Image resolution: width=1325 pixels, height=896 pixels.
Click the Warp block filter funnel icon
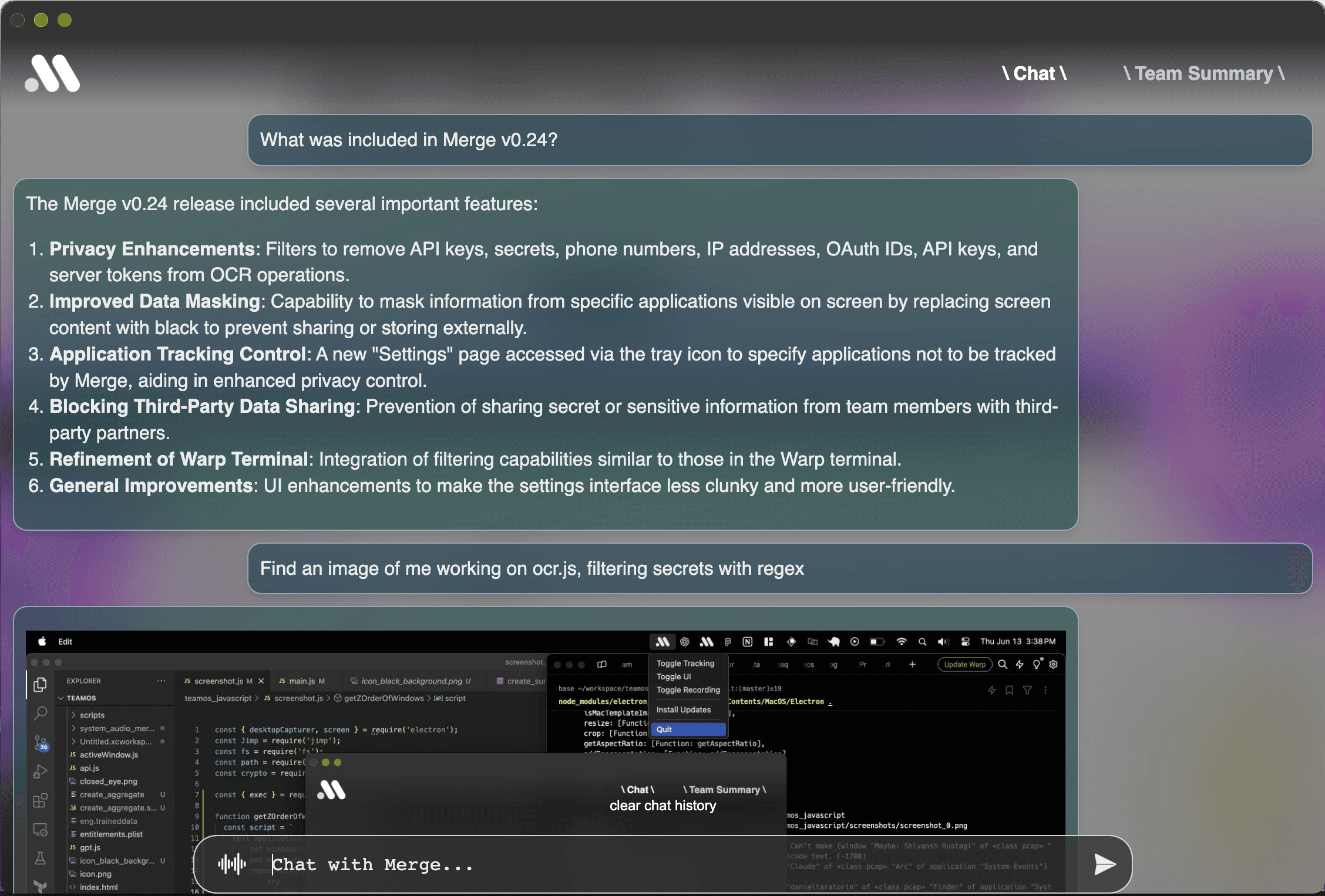[1027, 690]
